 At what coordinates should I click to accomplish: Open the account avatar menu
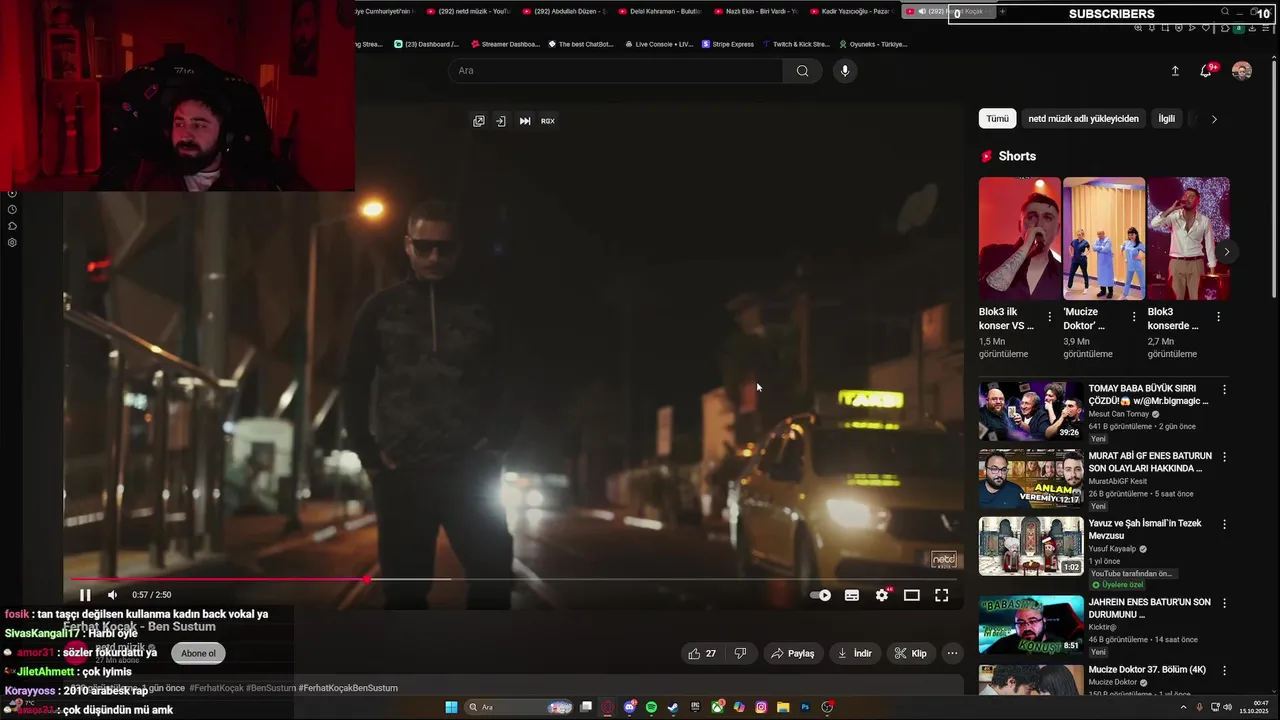pyautogui.click(x=1242, y=71)
